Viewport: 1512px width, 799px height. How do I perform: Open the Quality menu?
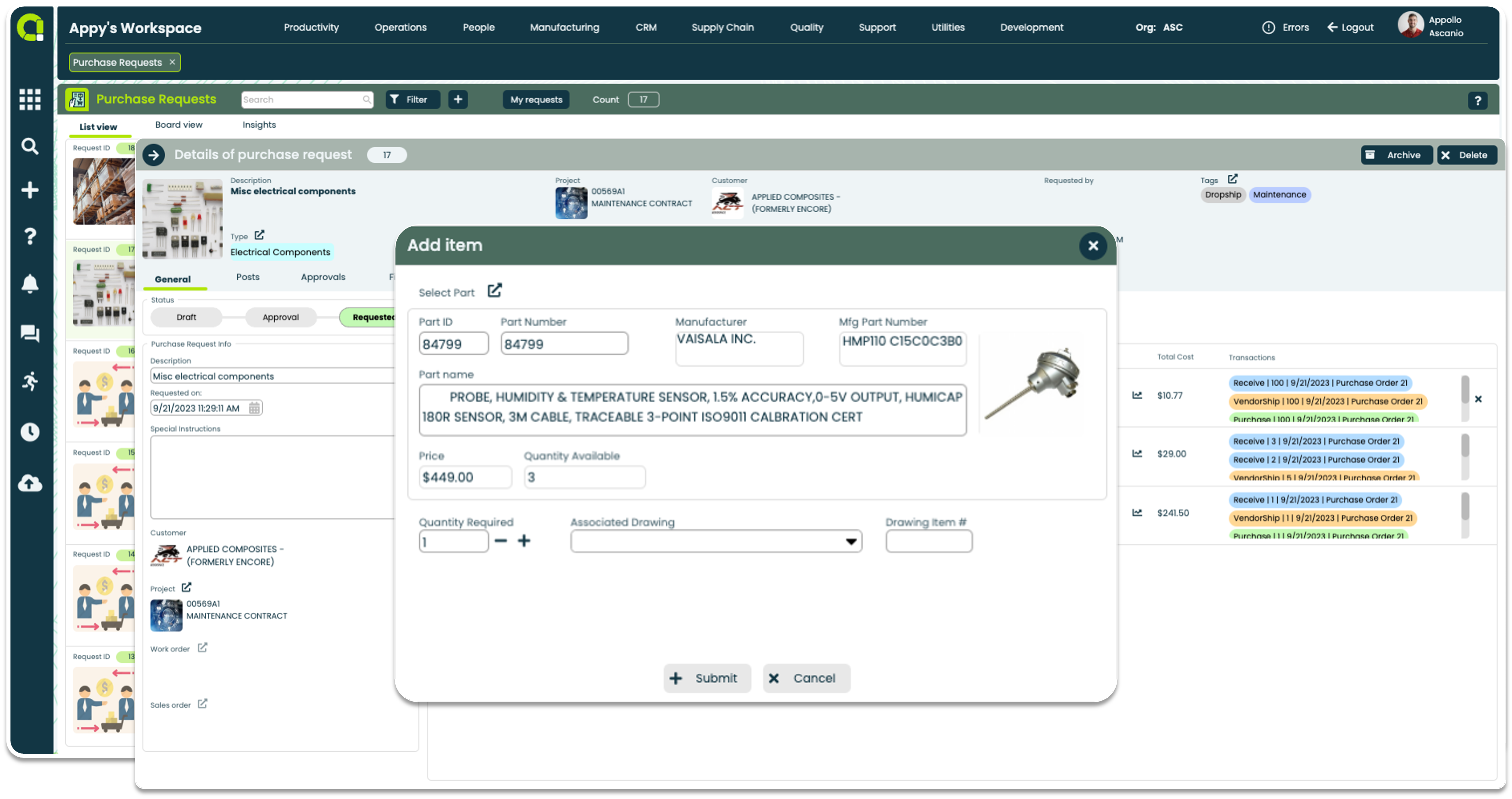[x=806, y=27]
